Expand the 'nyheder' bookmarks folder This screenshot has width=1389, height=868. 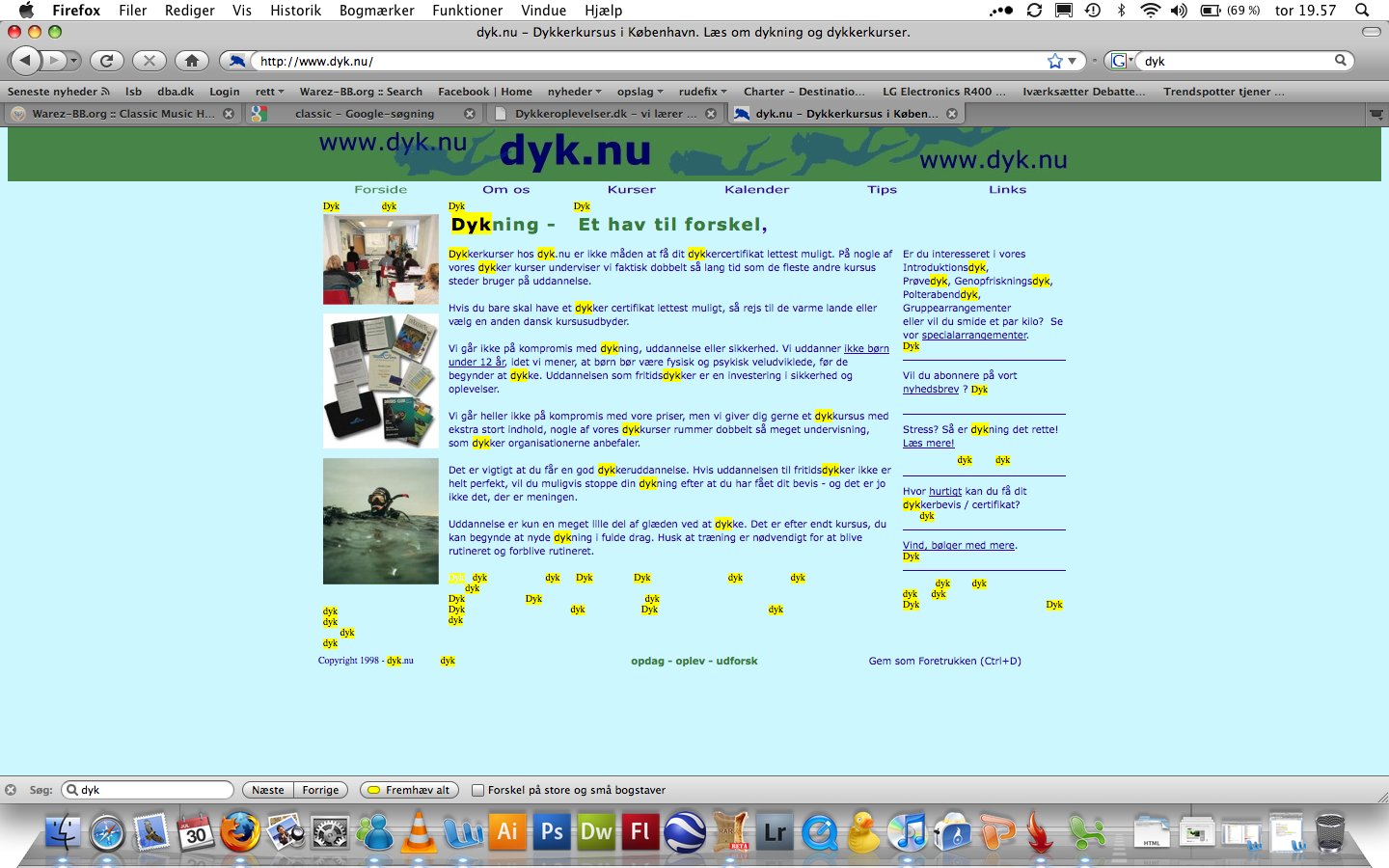pos(574,92)
